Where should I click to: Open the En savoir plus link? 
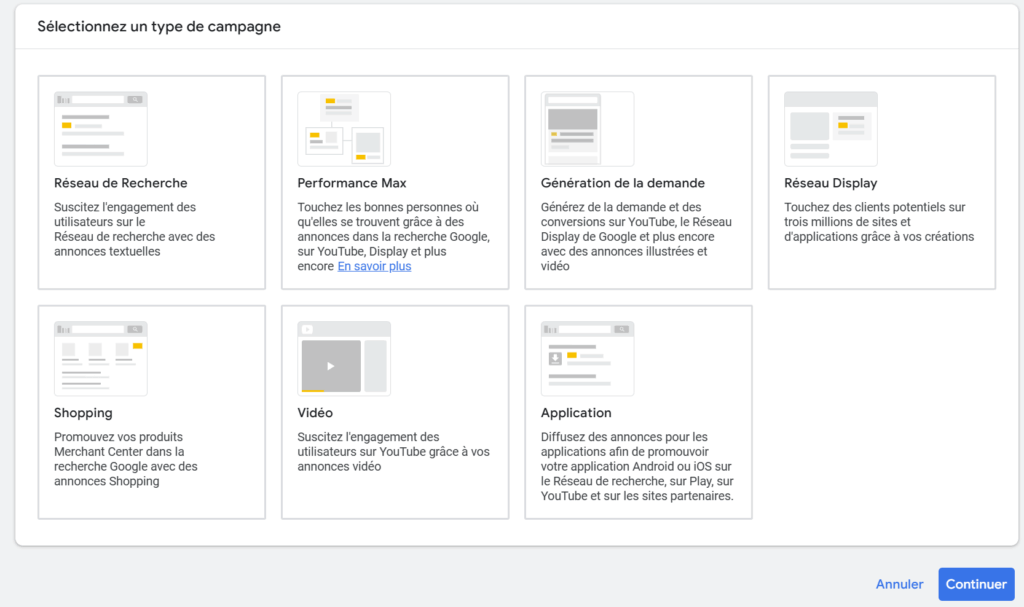[374, 266]
